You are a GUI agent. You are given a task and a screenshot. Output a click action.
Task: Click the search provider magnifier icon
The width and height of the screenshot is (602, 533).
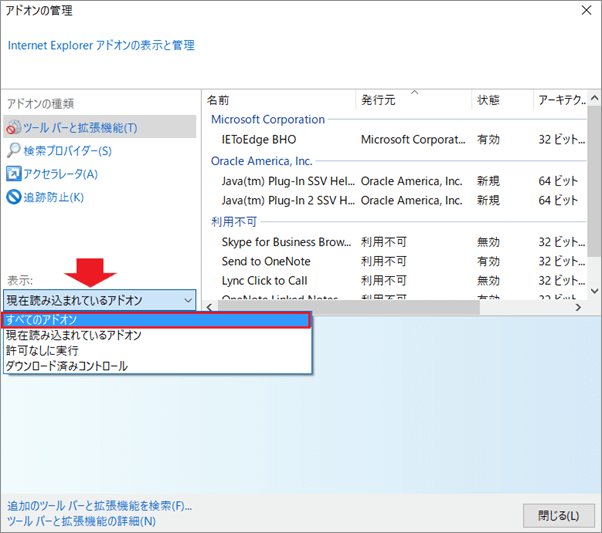[14, 150]
